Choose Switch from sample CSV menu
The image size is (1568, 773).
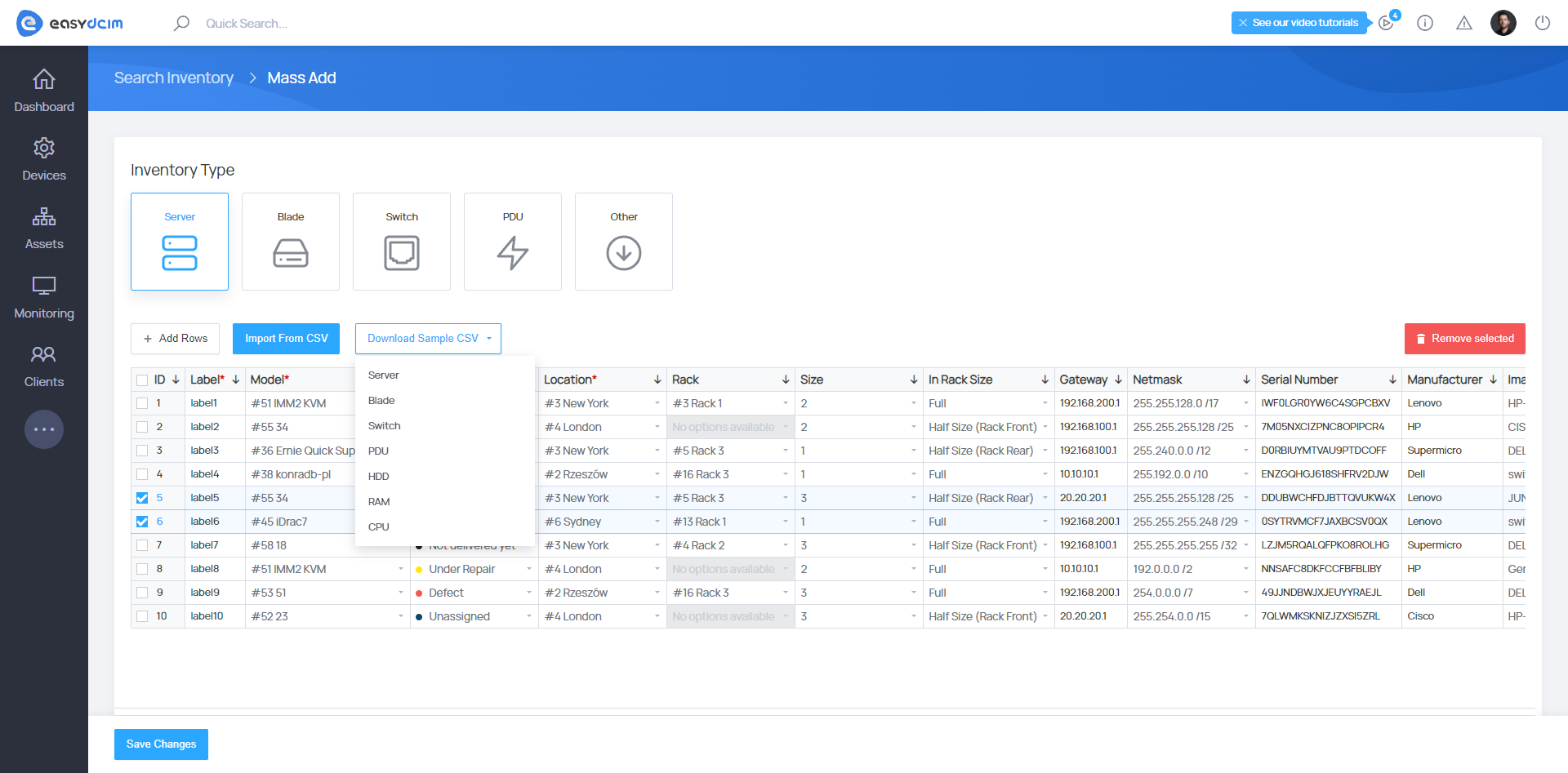coord(445,426)
